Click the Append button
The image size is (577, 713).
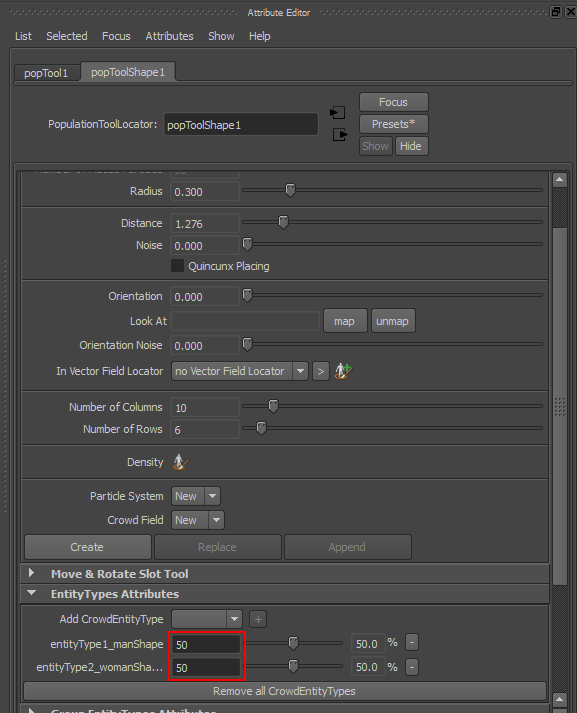tap(347, 547)
